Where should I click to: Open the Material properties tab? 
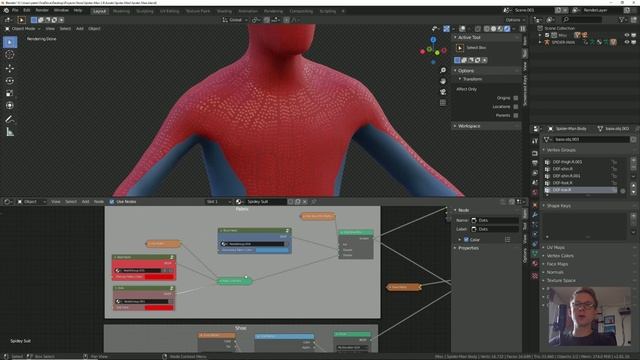(x=535, y=264)
